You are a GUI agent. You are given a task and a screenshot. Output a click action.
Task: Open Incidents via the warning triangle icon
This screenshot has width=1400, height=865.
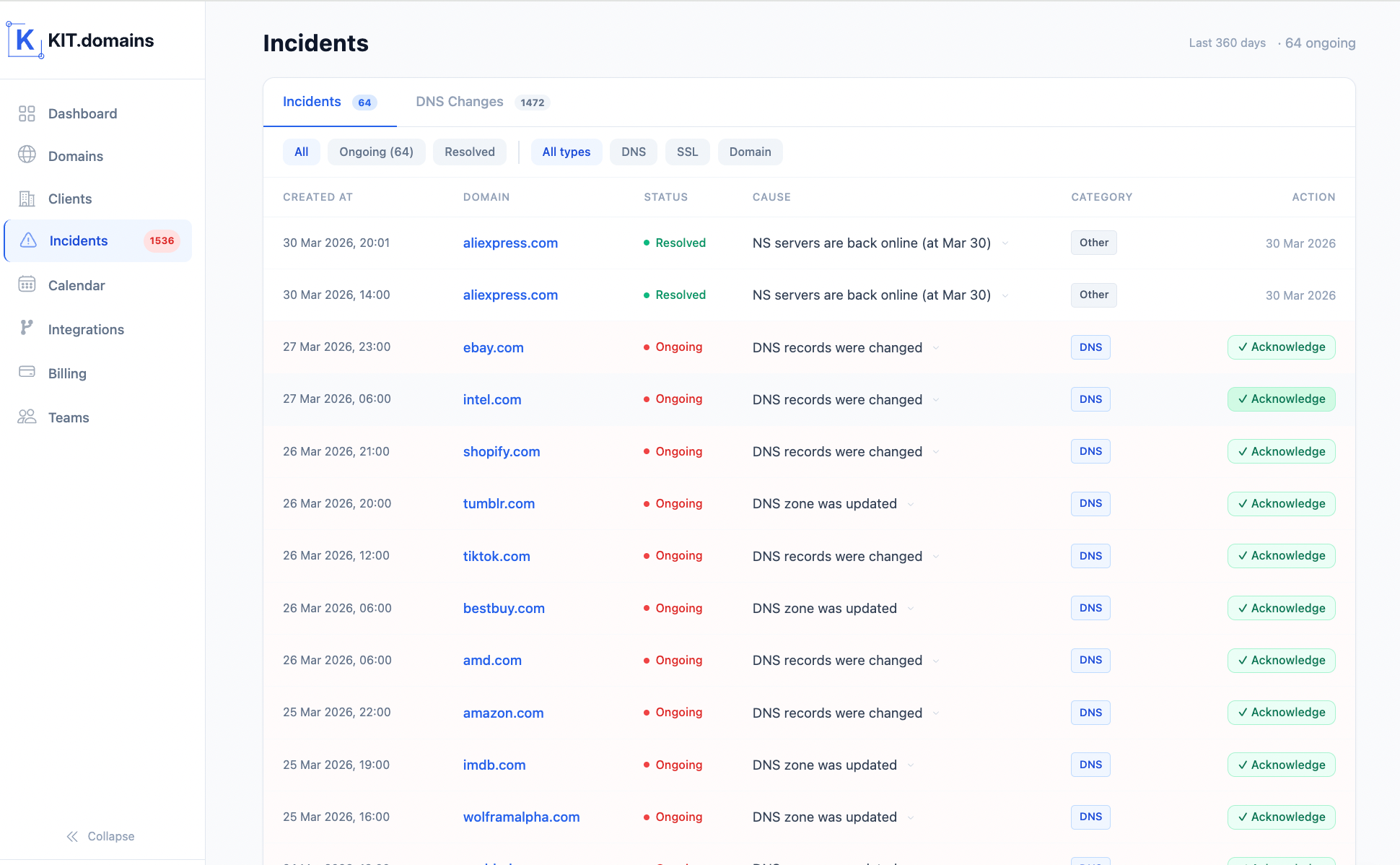27,240
